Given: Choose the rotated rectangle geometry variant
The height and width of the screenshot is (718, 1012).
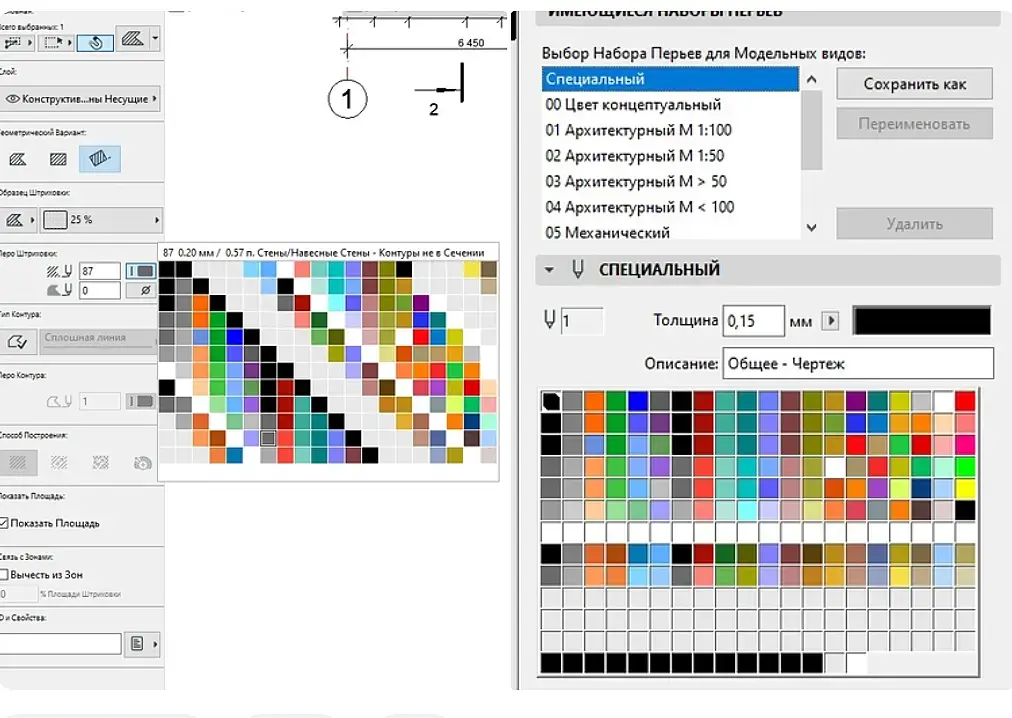Looking at the screenshot, I should click(99, 159).
